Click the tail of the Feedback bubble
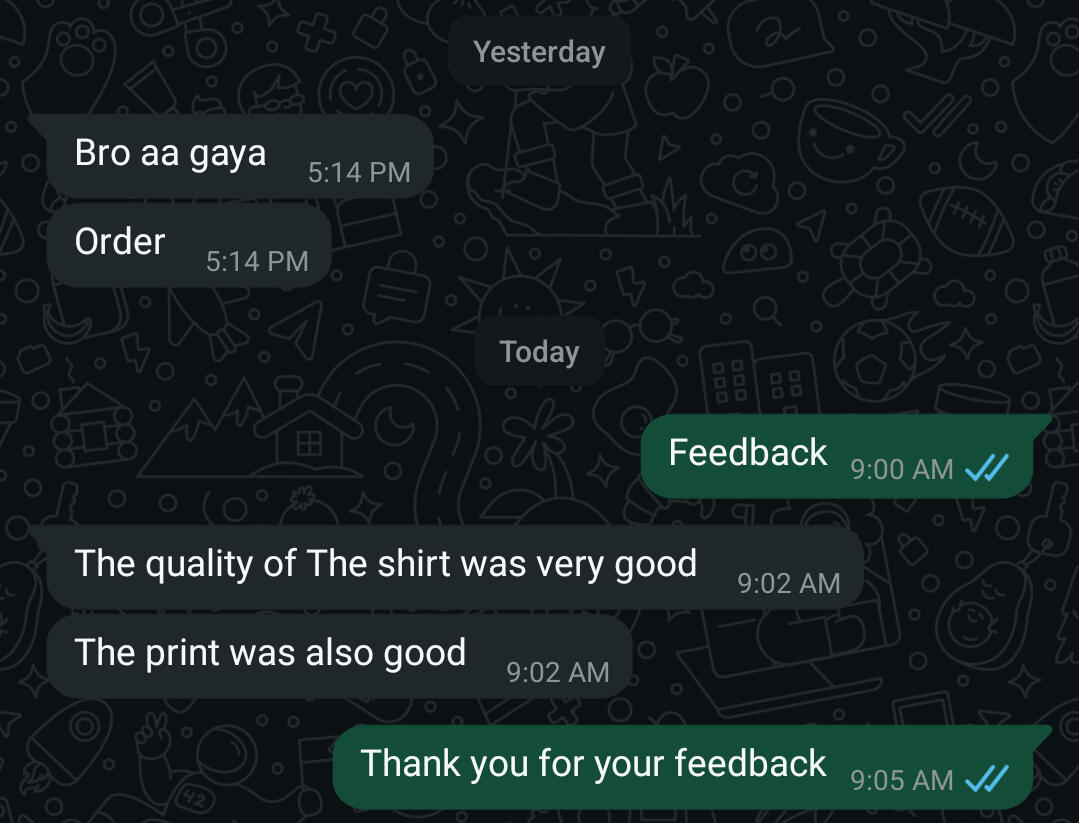1079x823 pixels. 1041,424
